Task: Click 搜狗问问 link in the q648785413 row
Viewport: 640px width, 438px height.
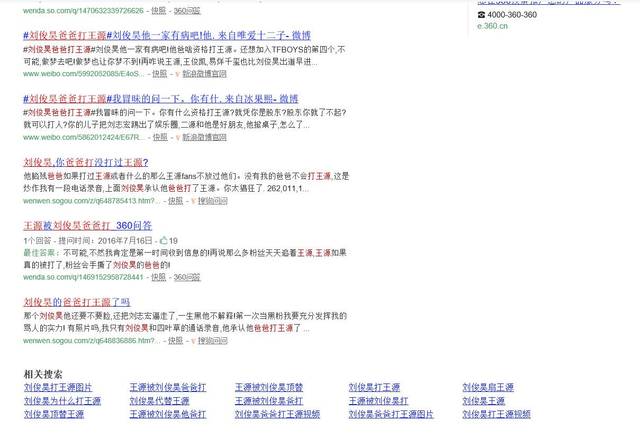Action: tap(213, 201)
